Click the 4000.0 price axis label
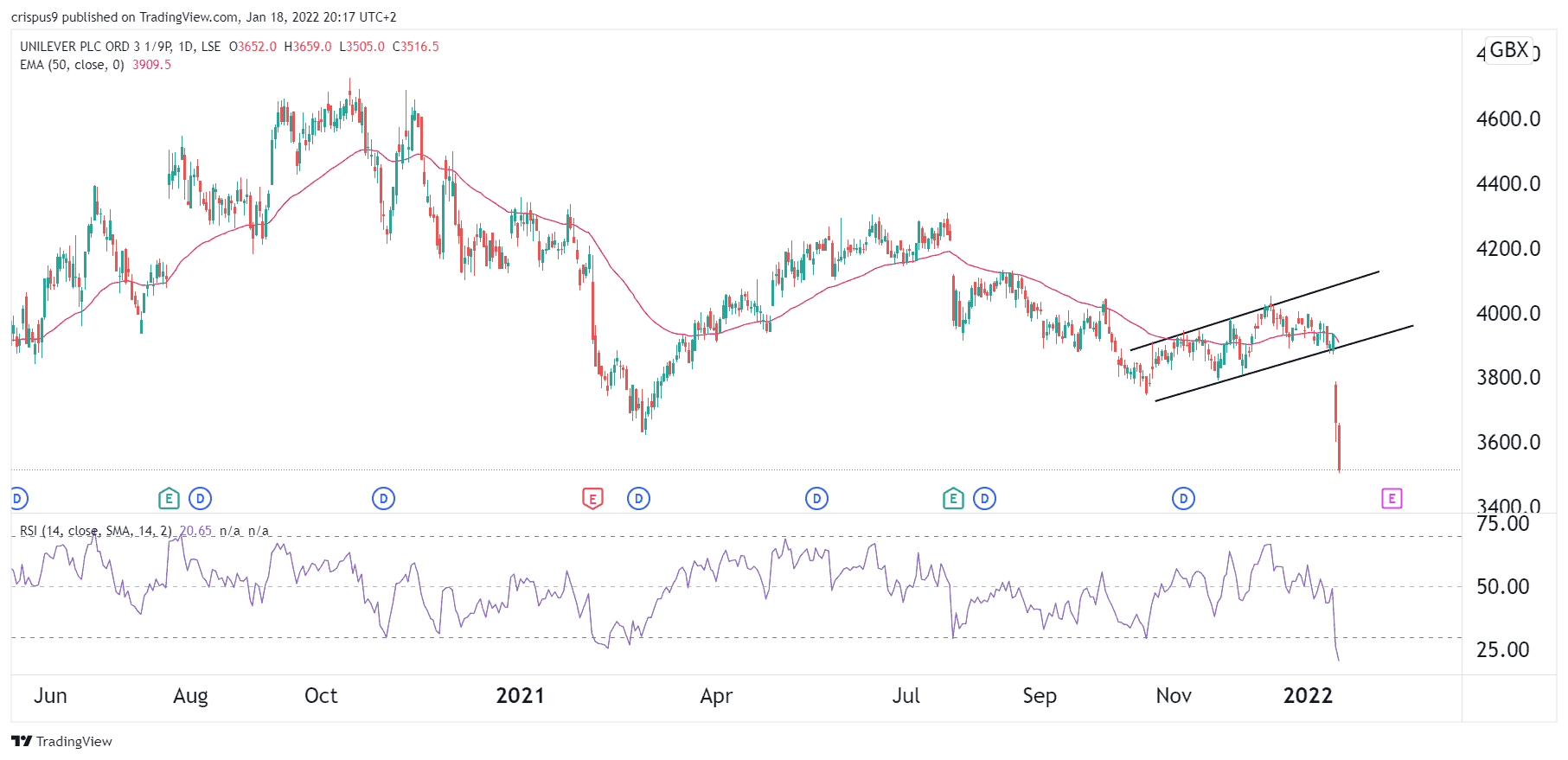The image size is (1568, 760). (1507, 313)
